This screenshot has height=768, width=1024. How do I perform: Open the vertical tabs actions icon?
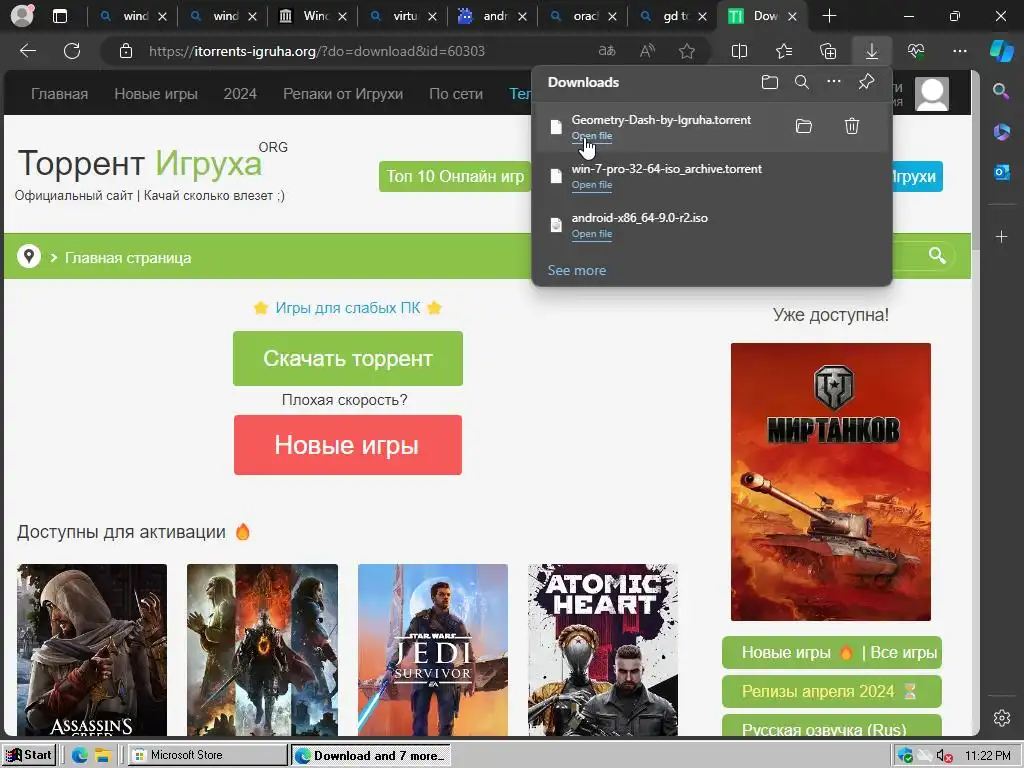[x=59, y=16]
